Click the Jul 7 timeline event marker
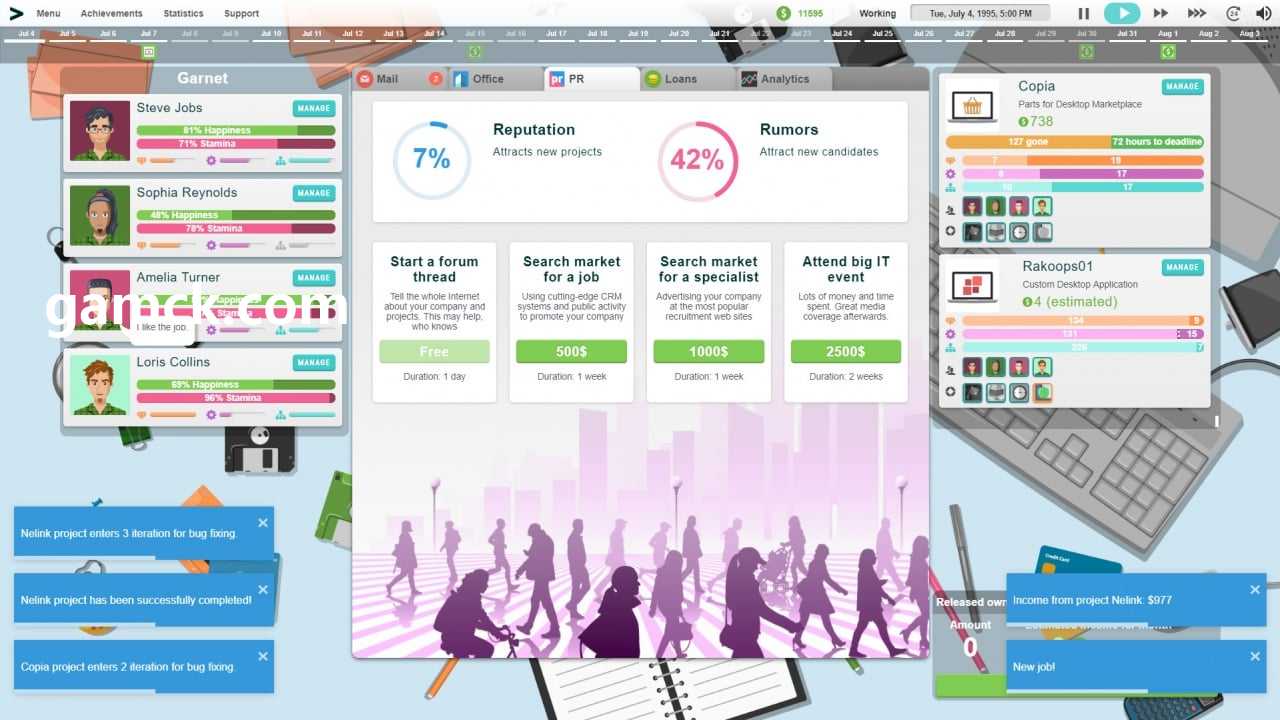The width and height of the screenshot is (1280, 720). pos(148,51)
